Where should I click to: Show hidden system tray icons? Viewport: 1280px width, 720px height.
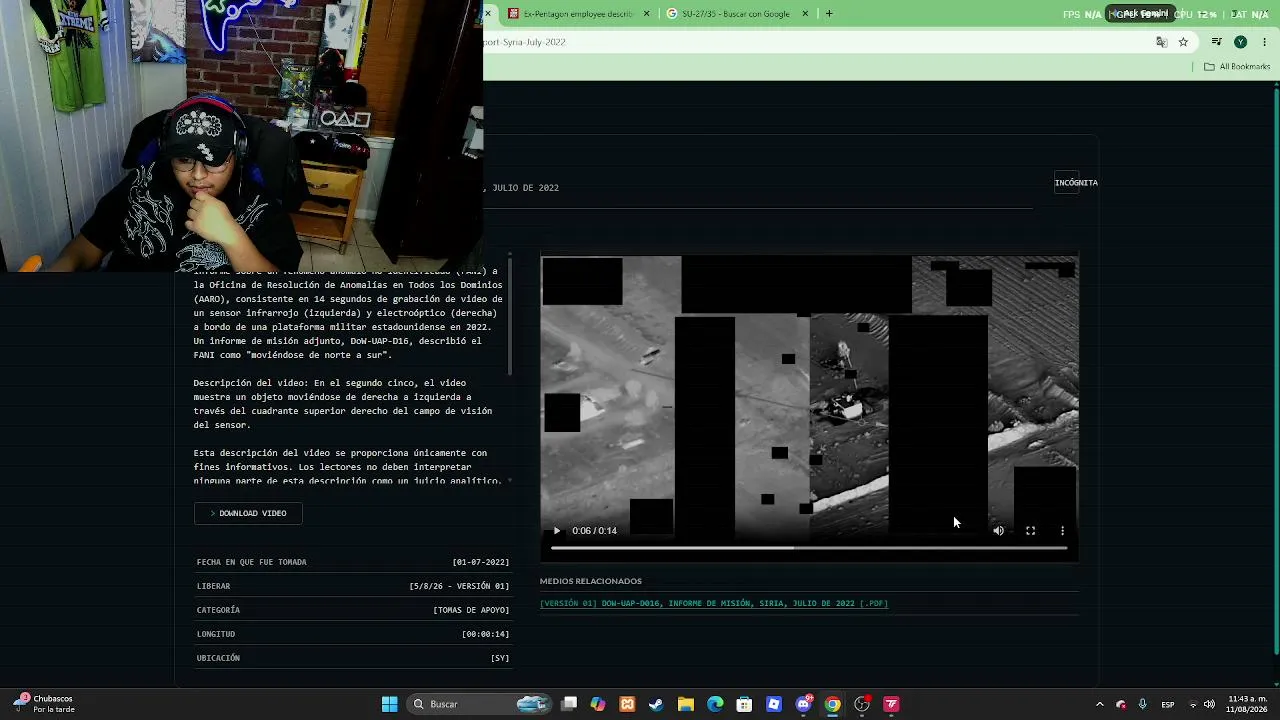[x=1099, y=704]
